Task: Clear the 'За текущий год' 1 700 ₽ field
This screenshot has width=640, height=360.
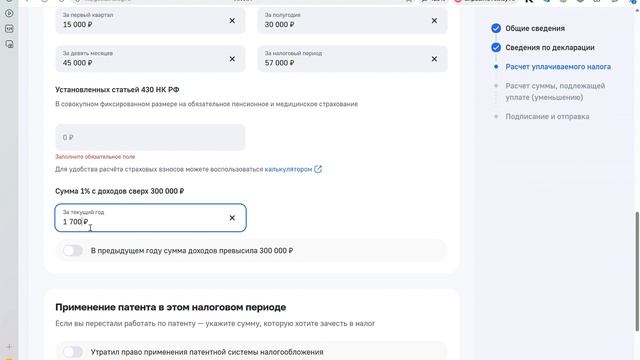Action: tap(232, 218)
